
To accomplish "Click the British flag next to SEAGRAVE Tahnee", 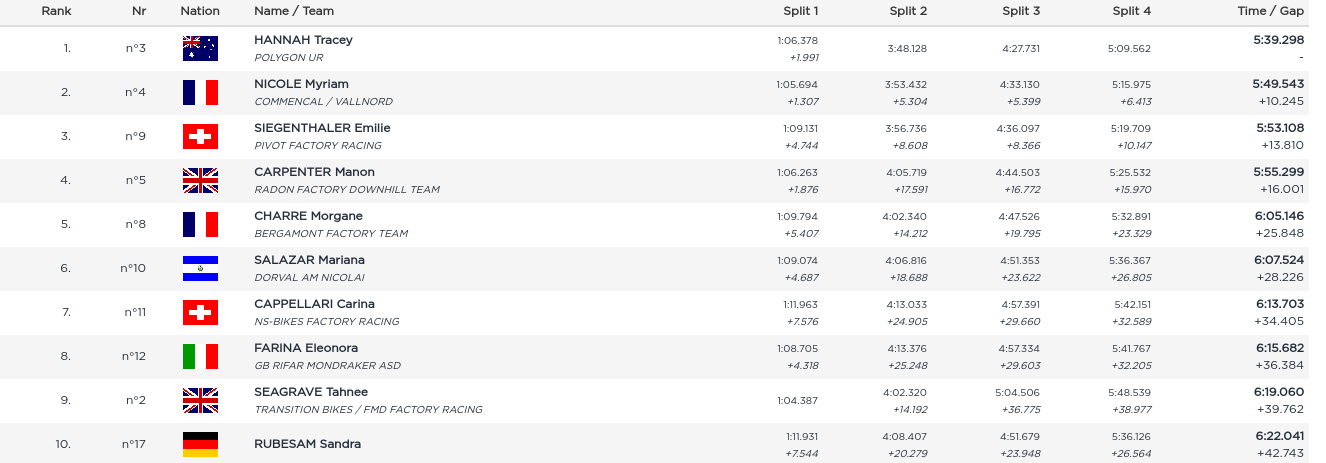I will 200,400.
